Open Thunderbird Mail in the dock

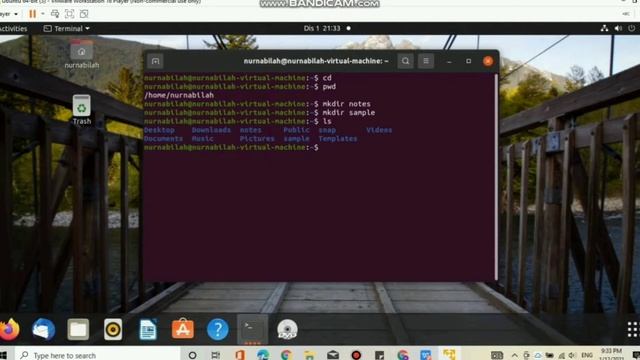(44, 329)
